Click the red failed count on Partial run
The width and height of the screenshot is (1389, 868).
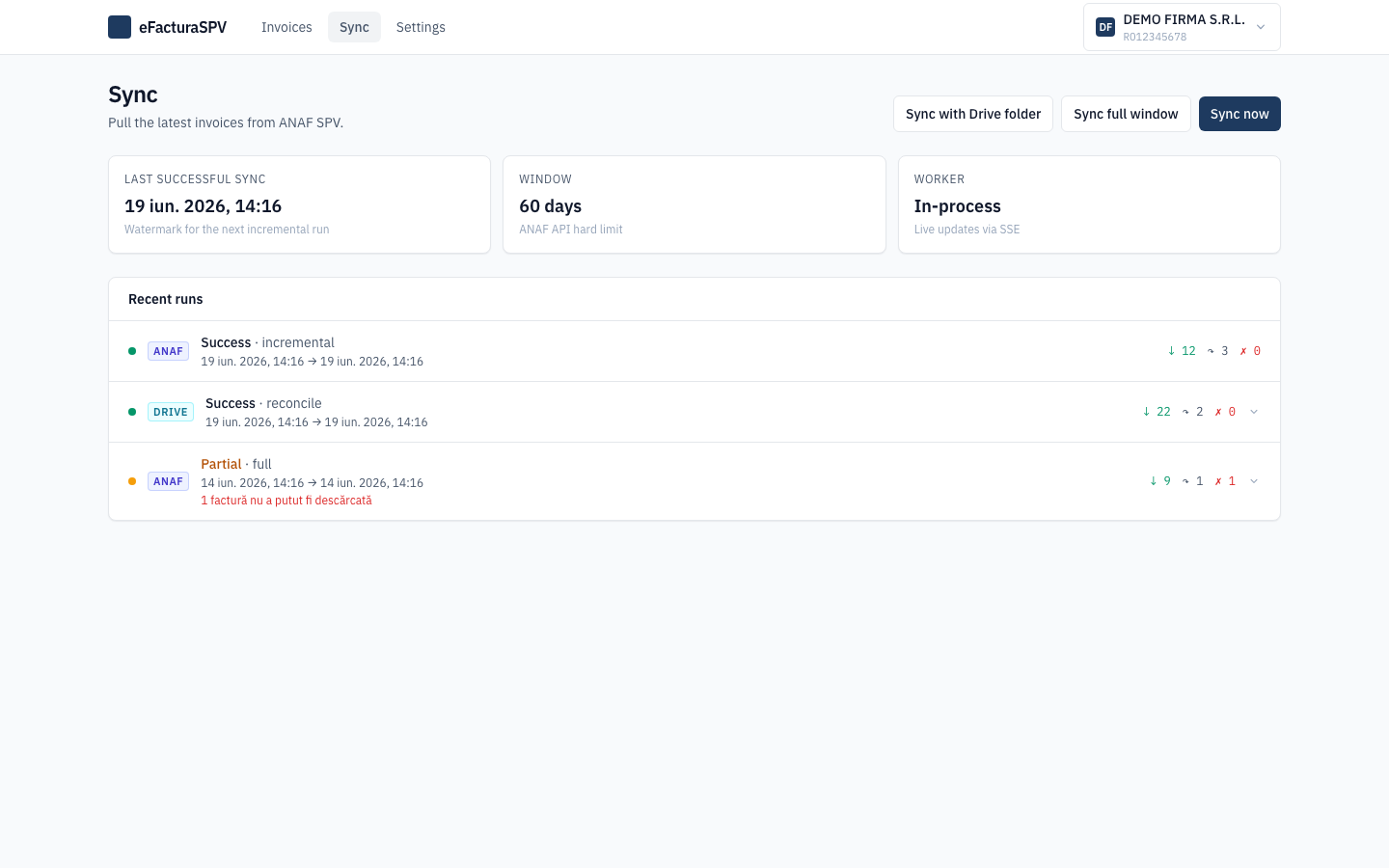tap(1225, 481)
